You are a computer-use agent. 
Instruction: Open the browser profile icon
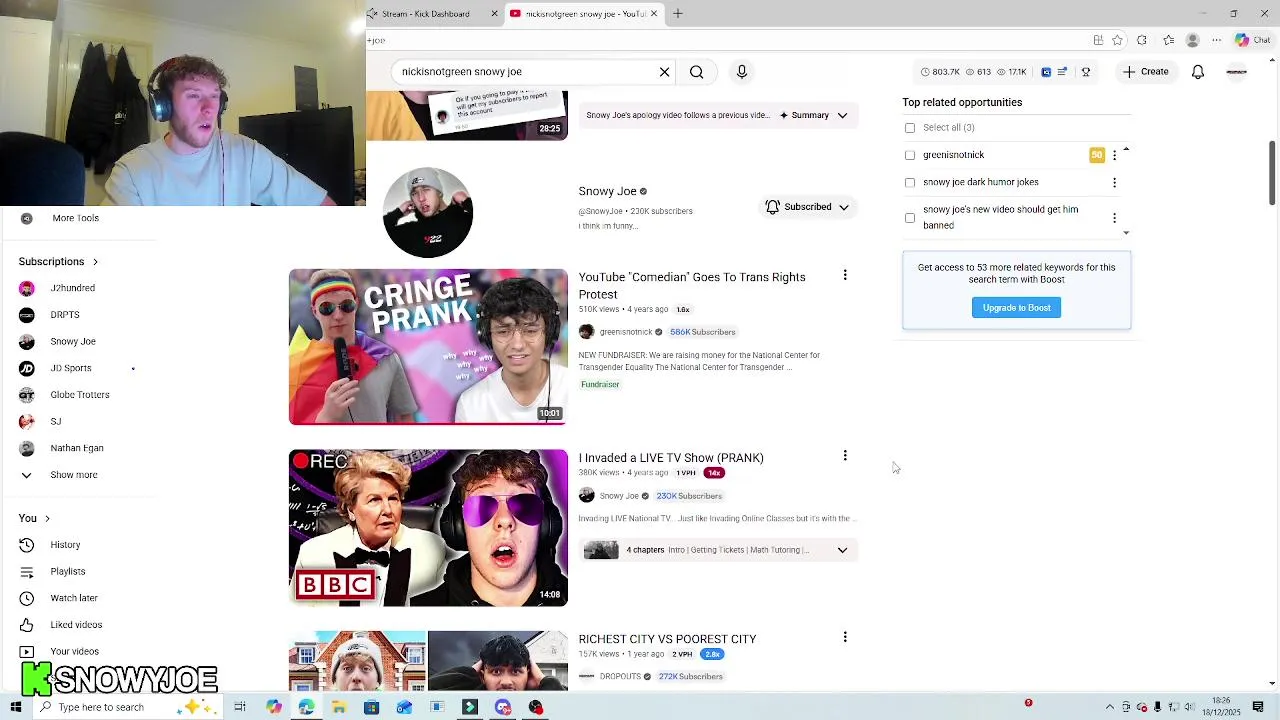coord(1192,40)
